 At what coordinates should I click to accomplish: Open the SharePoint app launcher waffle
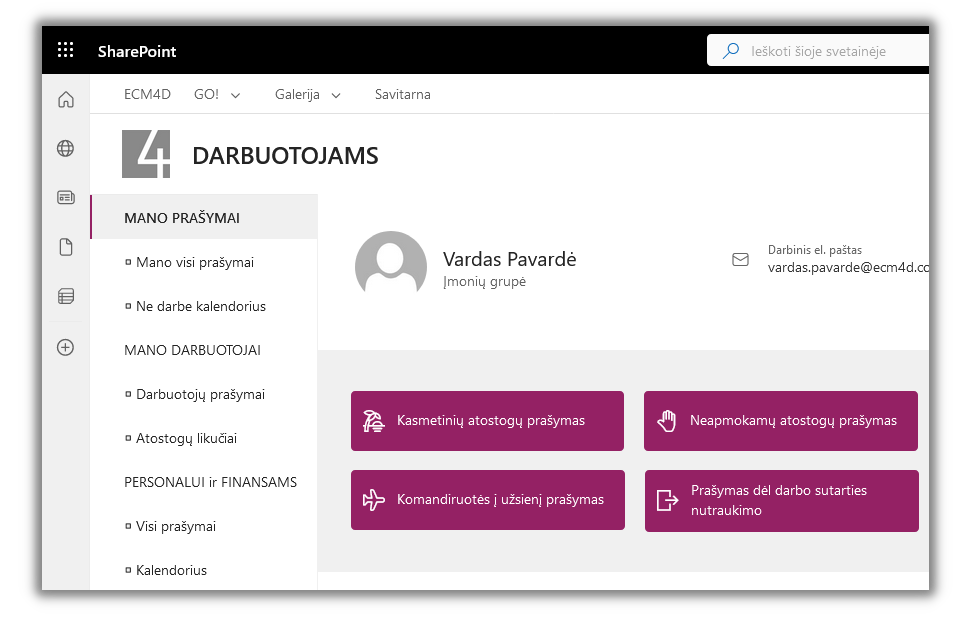pos(66,50)
